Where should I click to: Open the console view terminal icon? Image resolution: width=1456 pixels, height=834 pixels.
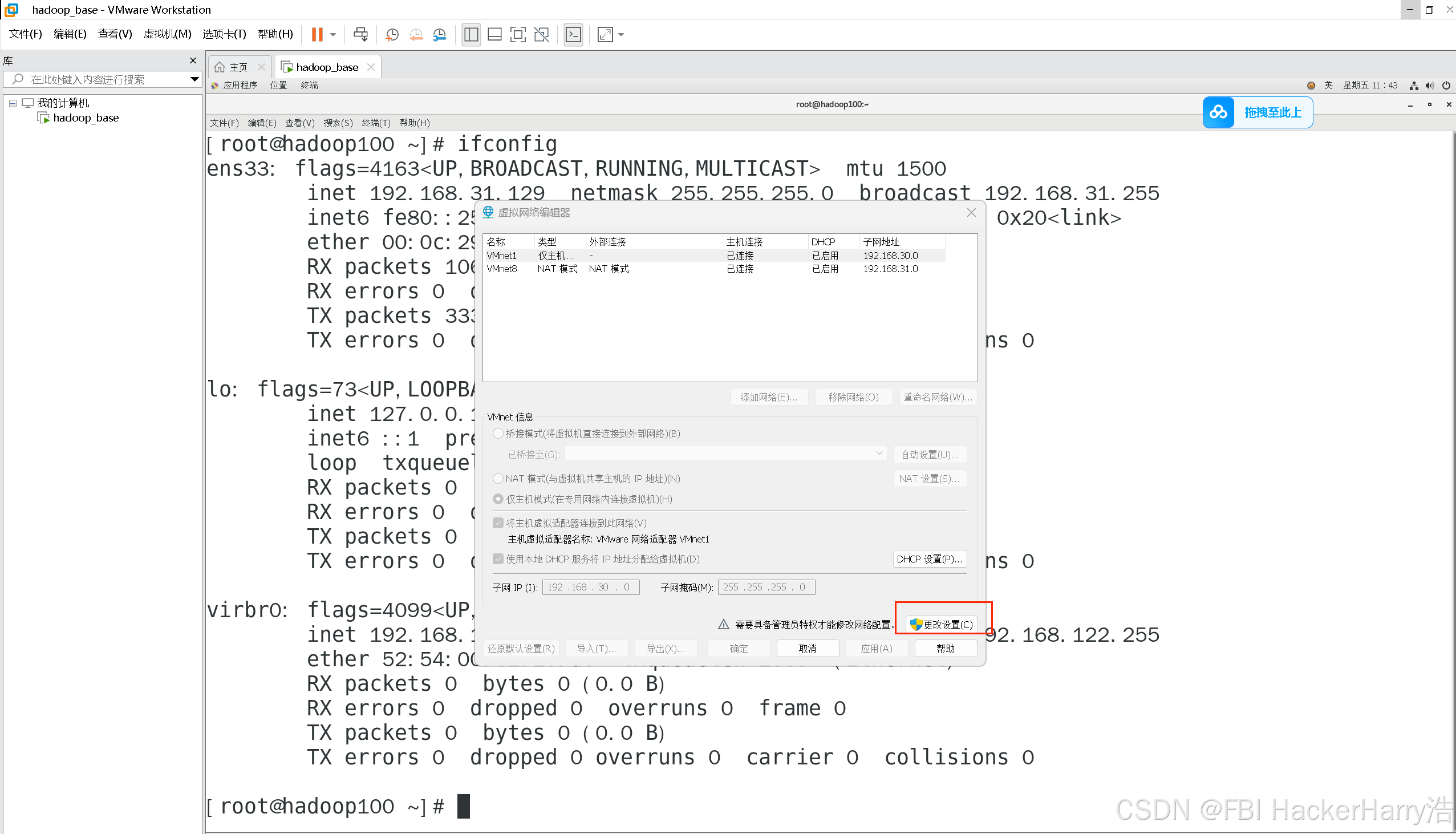[573, 34]
